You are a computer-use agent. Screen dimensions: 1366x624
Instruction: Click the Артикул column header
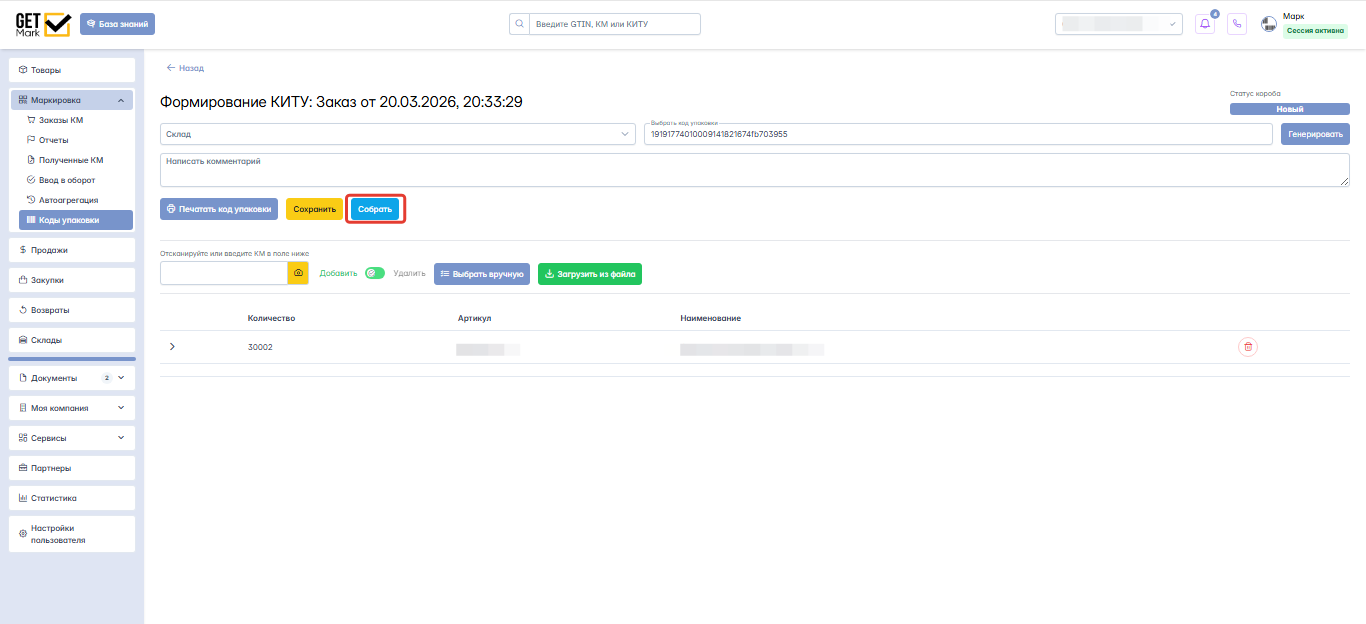click(x=474, y=318)
